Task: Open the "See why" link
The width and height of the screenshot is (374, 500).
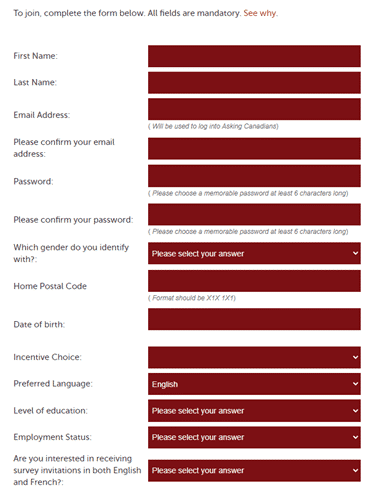Action: click(260, 13)
